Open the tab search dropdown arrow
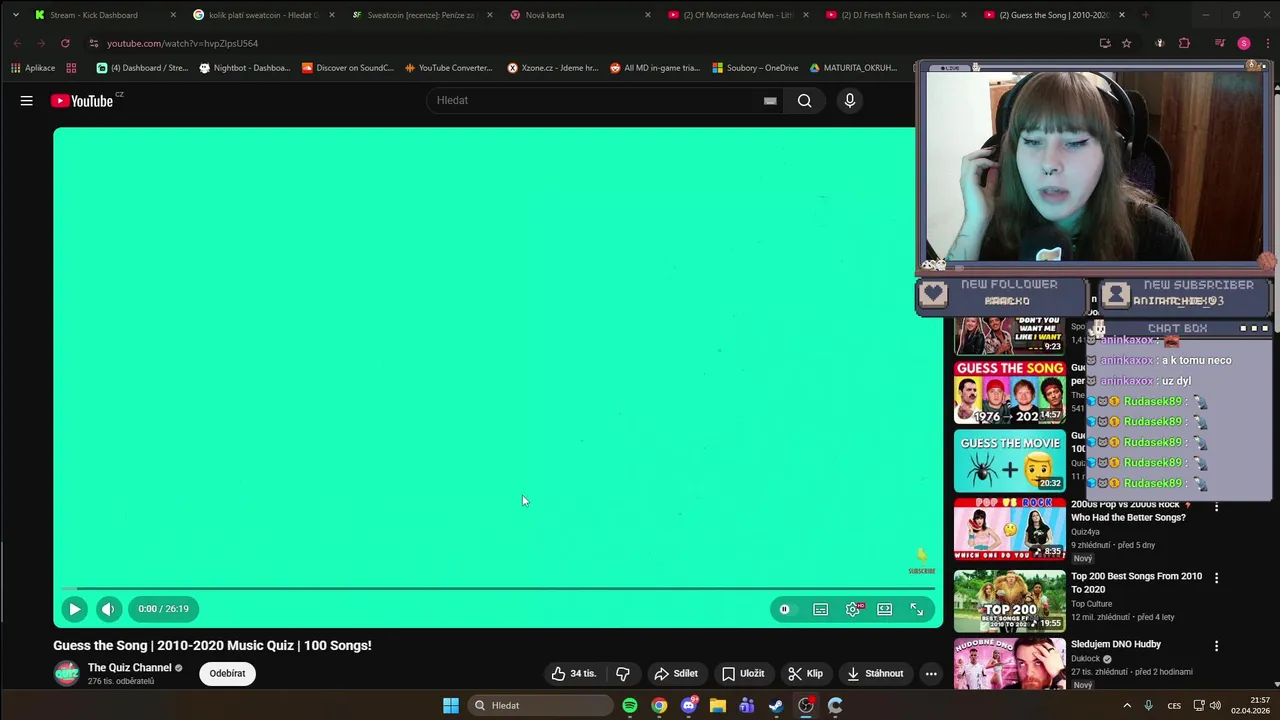 [x=15, y=15]
